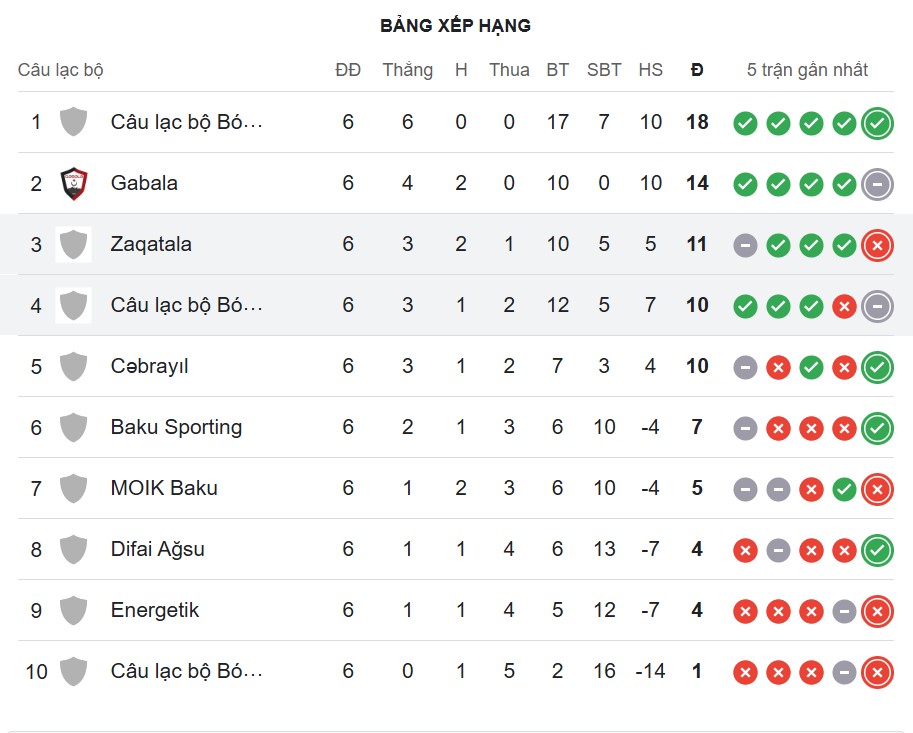913x733 pixels.
Task: Click the HS goal difference header
Action: point(650,70)
